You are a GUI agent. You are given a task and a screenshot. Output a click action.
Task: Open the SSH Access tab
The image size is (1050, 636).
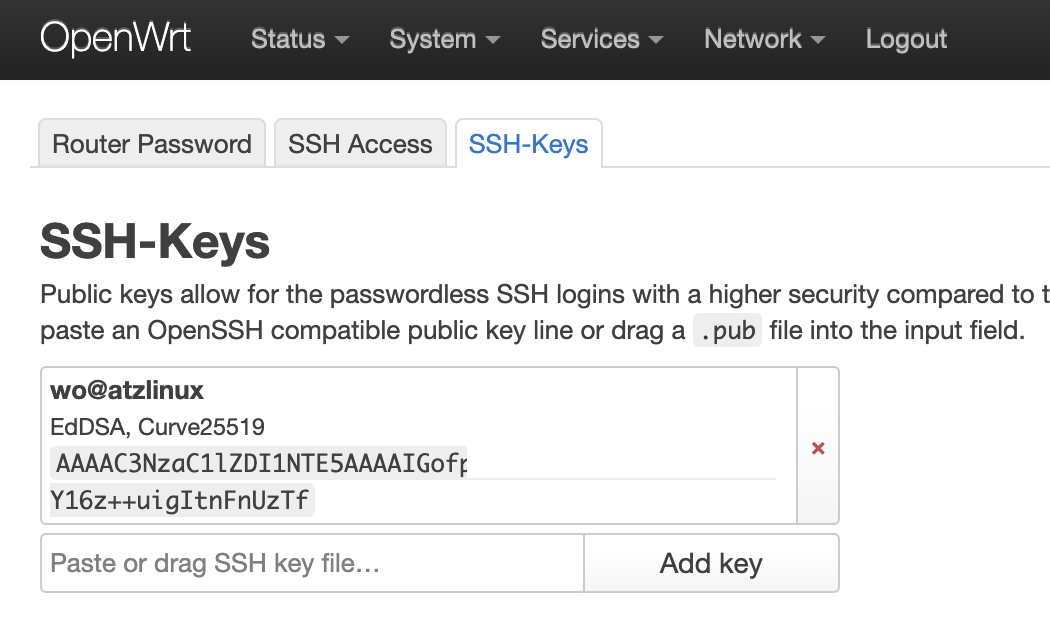click(x=360, y=144)
